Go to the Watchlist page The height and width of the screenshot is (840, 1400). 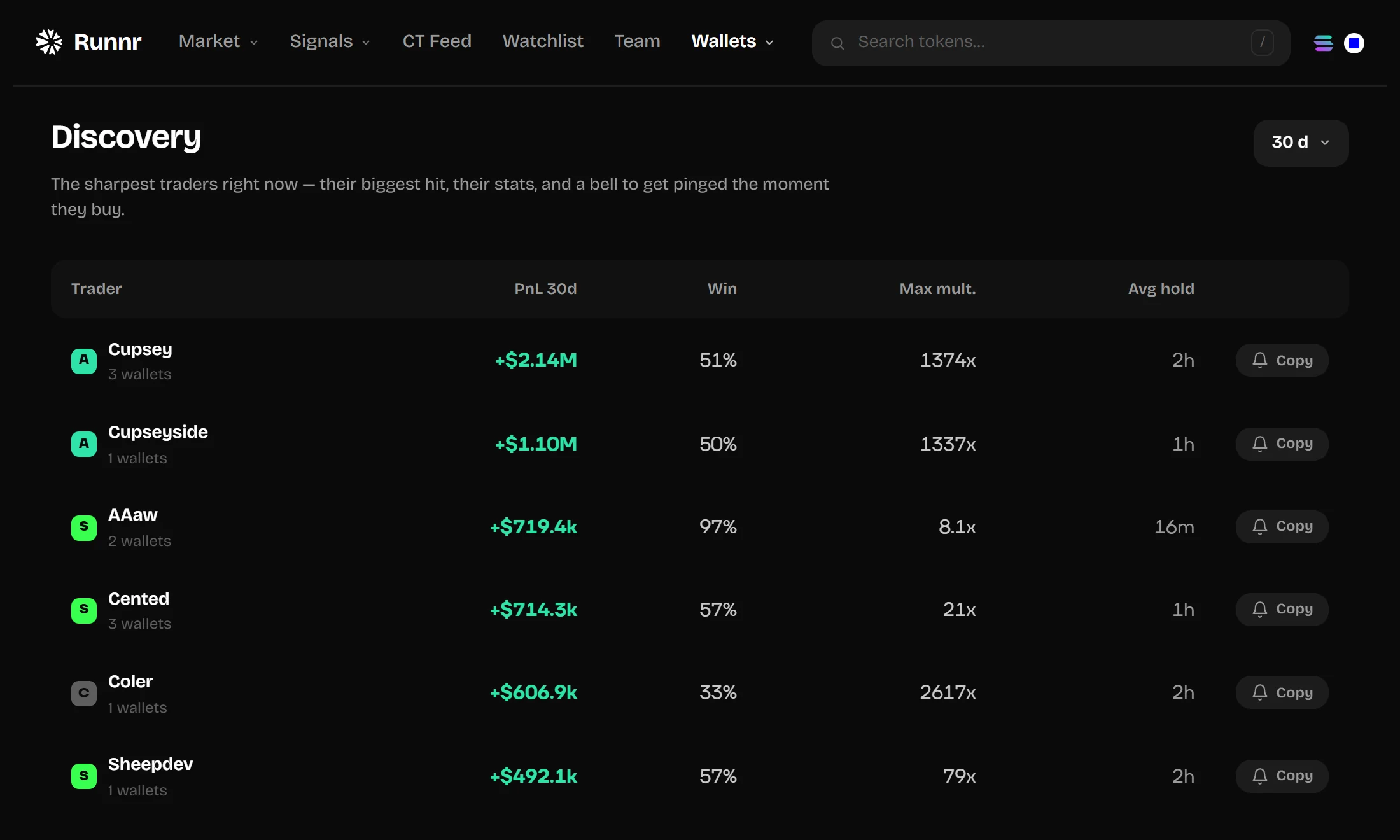click(x=543, y=41)
